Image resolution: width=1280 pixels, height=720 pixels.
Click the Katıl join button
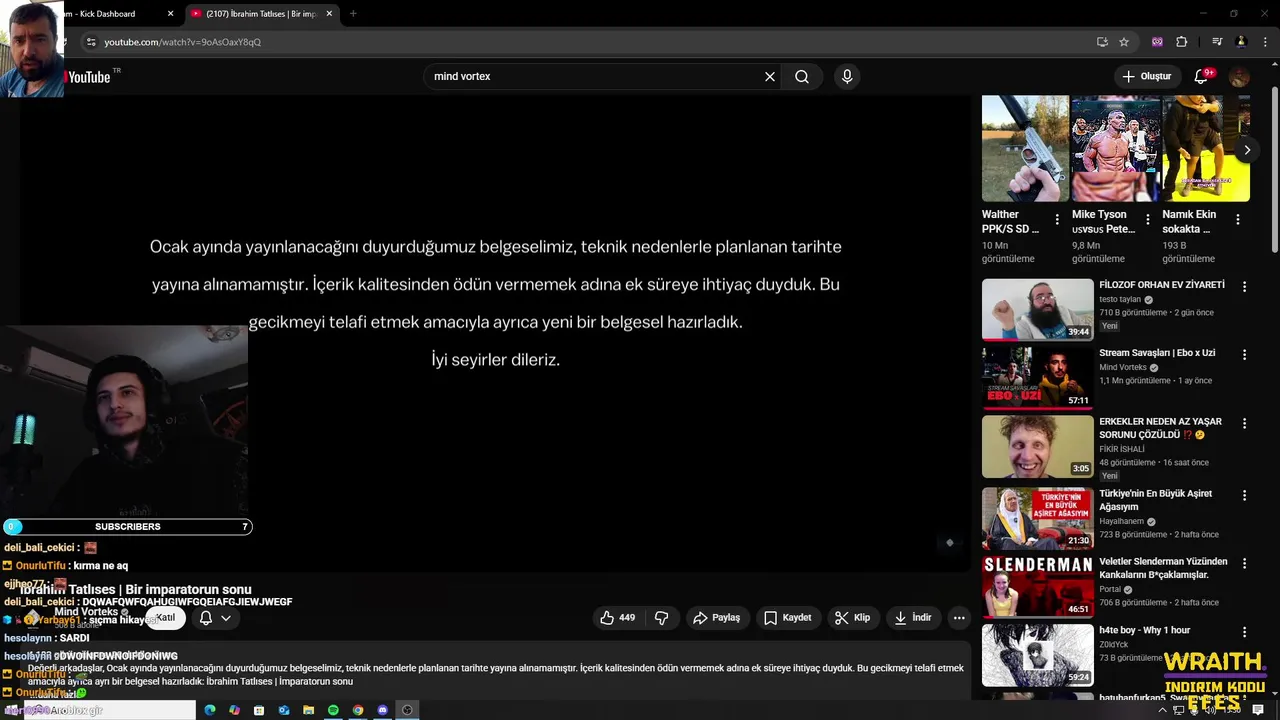[x=166, y=618]
